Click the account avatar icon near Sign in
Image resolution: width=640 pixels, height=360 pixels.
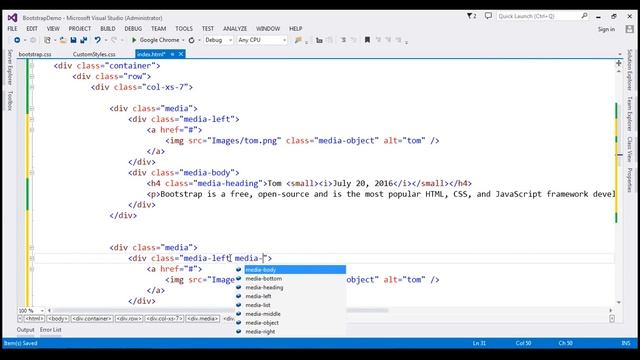(629, 29)
